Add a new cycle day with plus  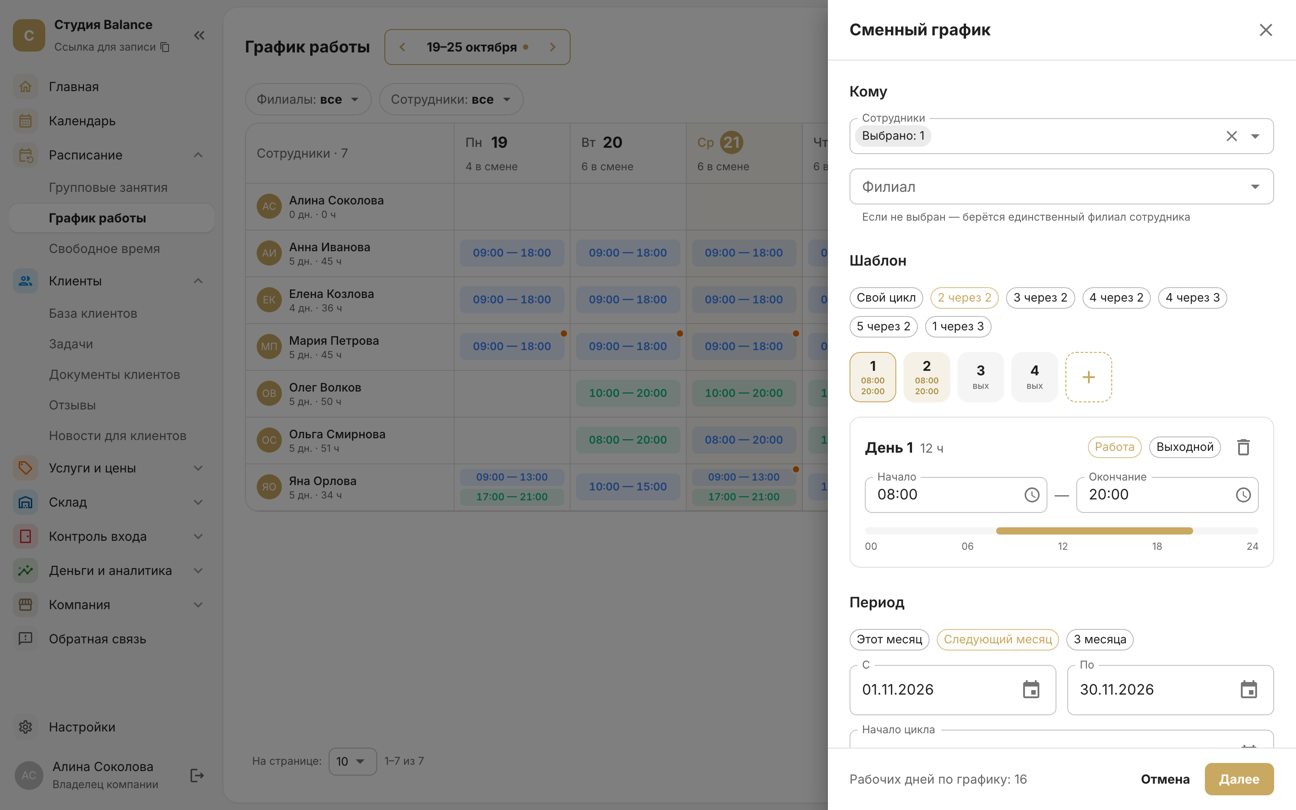tap(1088, 377)
